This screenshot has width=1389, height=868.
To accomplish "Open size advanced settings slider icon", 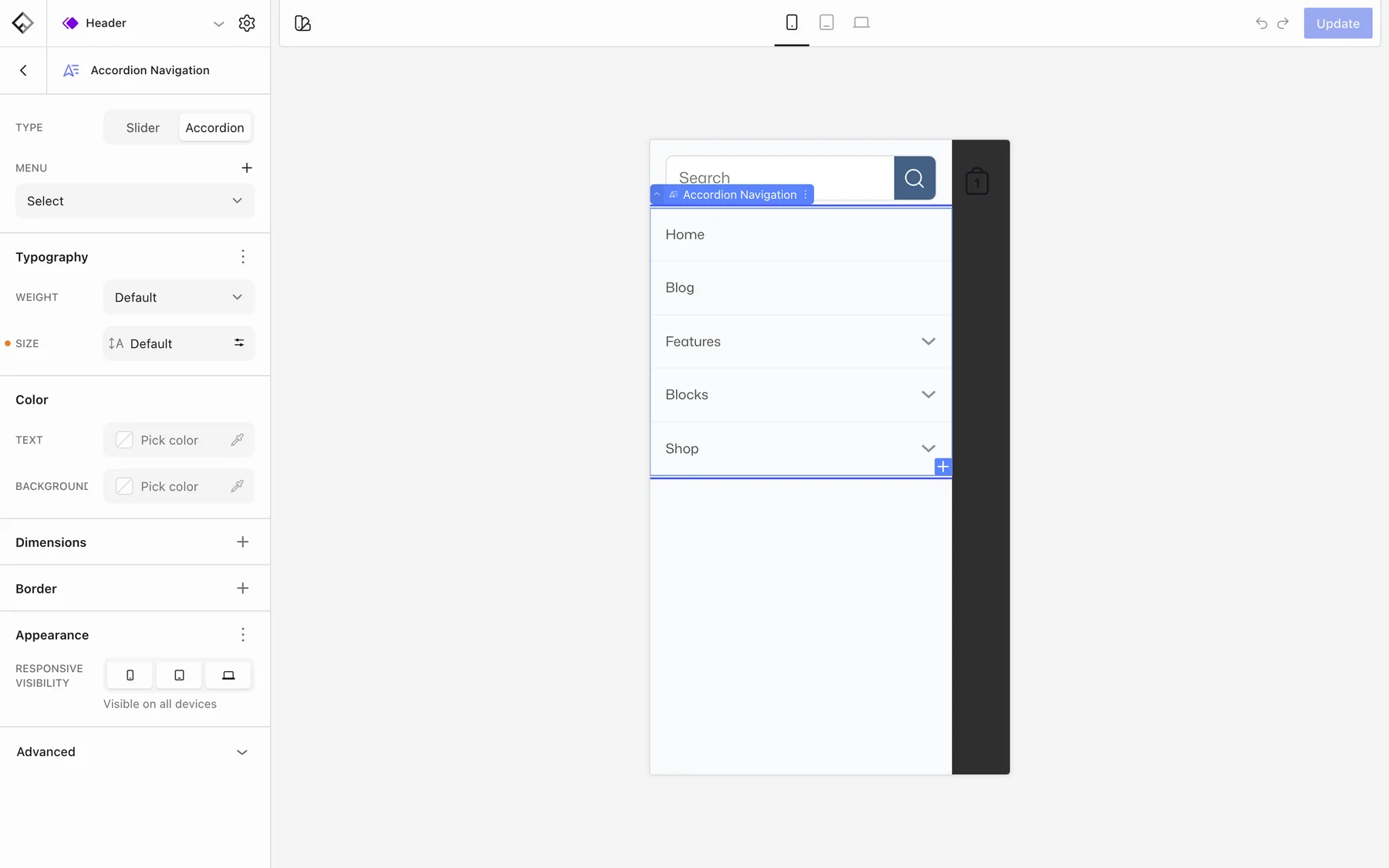I will [239, 343].
